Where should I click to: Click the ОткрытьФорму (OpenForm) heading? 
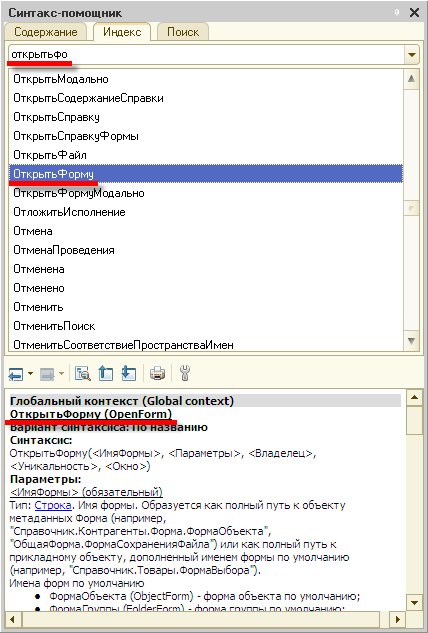91,414
